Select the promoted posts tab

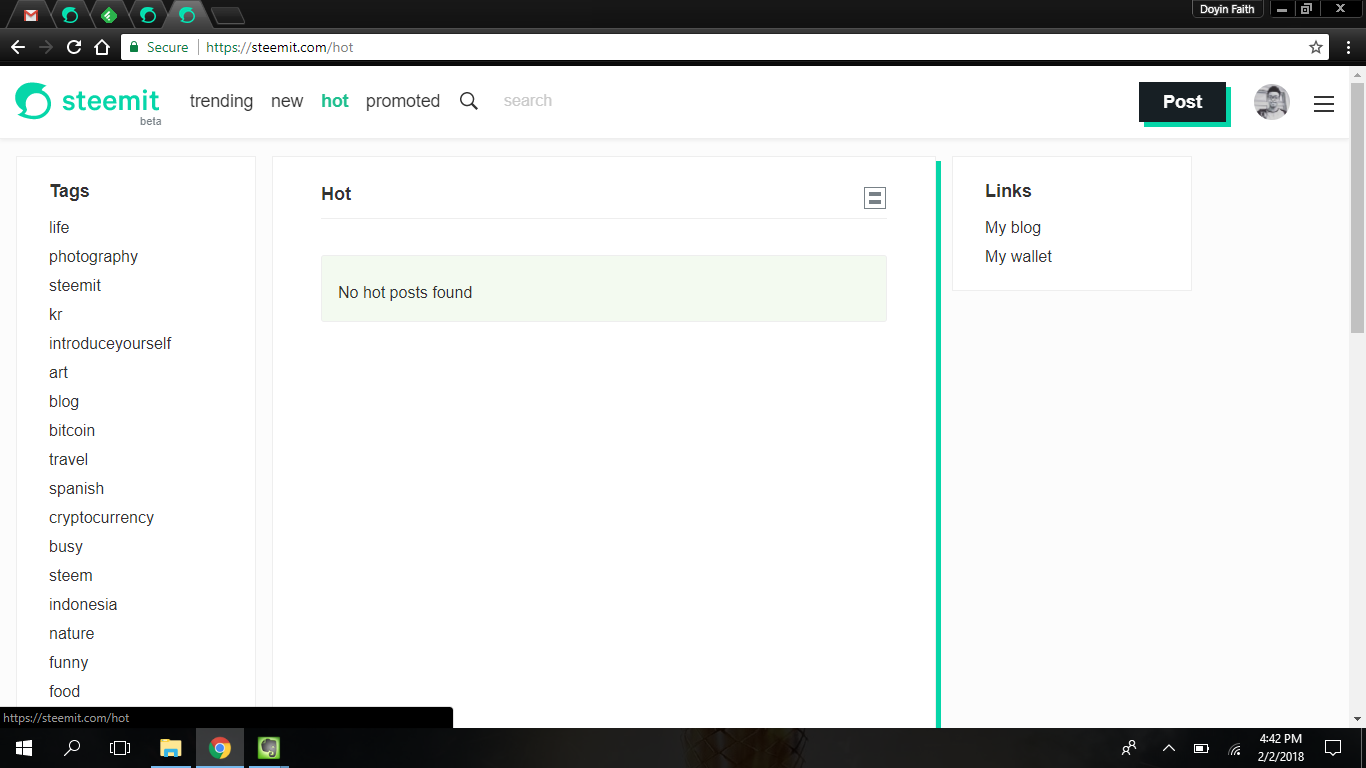click(403, 101)
